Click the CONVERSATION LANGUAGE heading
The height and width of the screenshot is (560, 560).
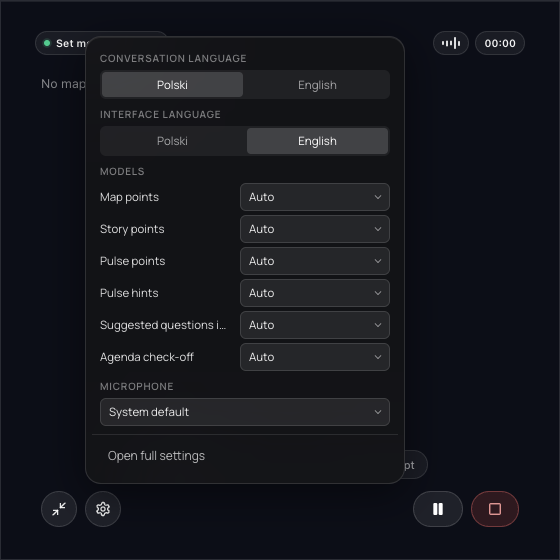[x=173, y=59]
